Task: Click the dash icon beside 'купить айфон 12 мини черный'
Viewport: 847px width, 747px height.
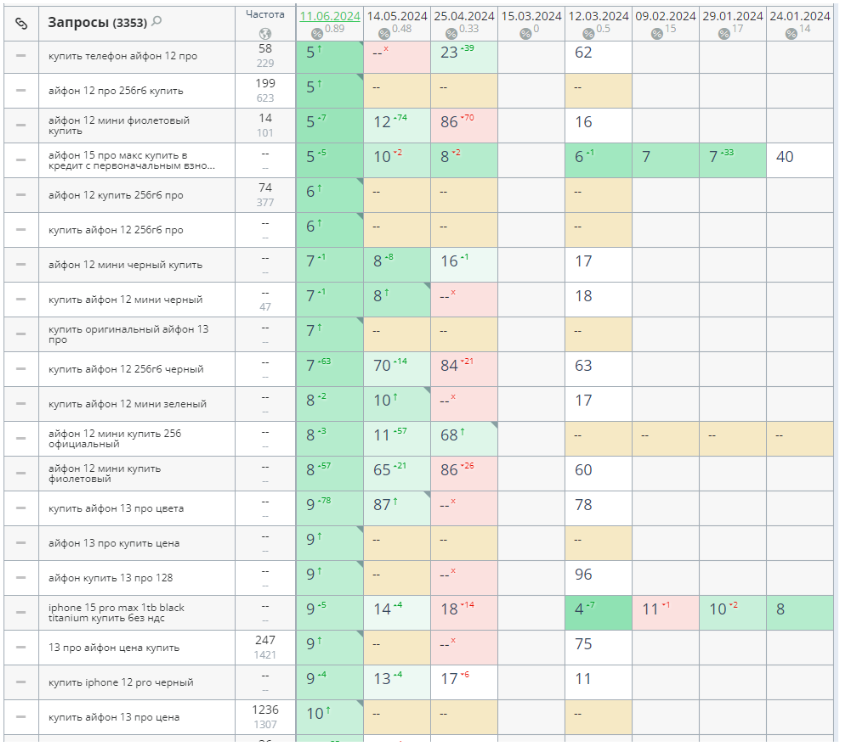Action: 21,299
